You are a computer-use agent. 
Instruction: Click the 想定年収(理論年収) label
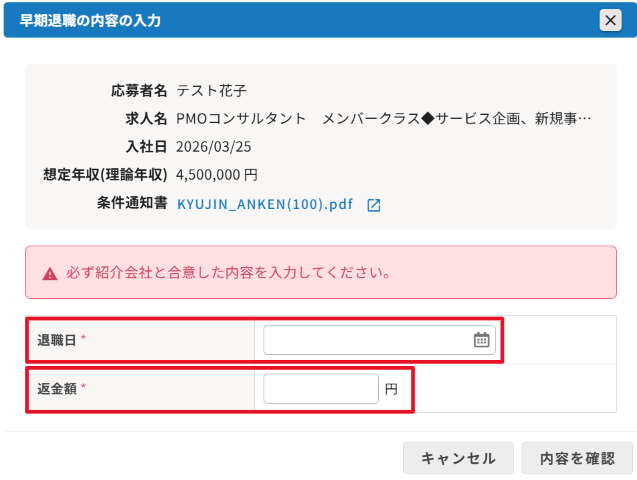[105, 175]
